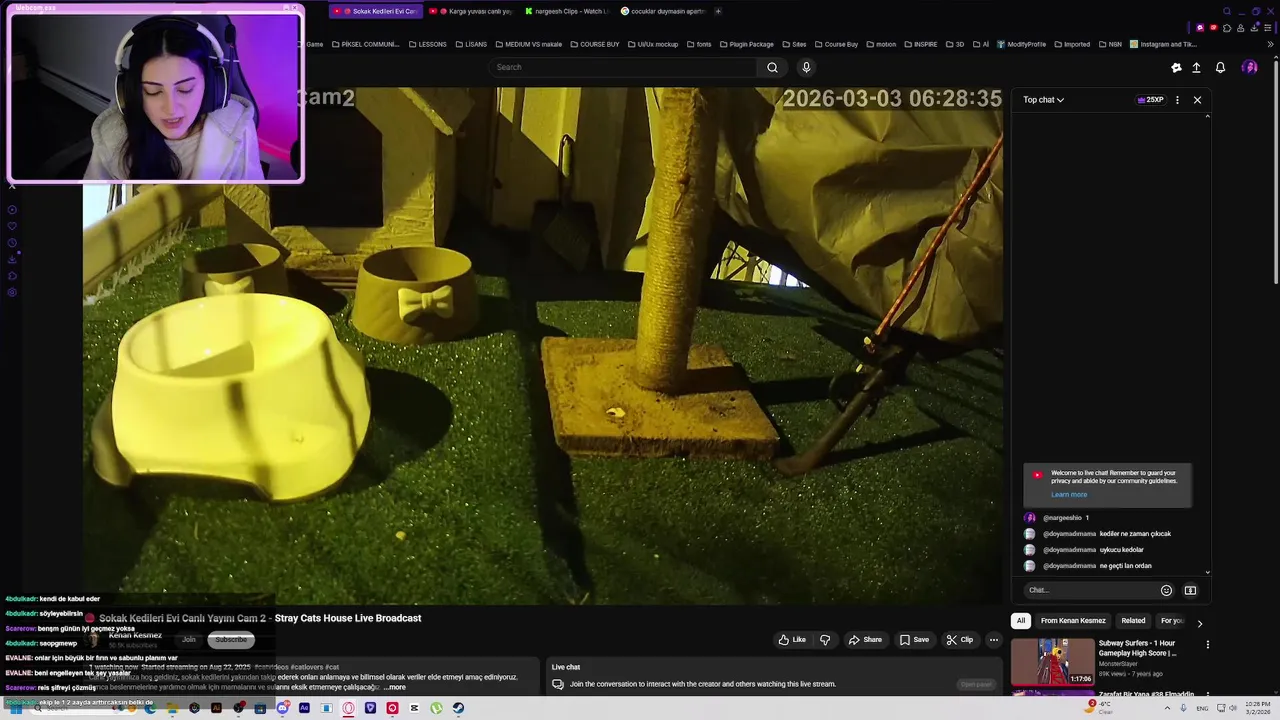Follow the Learn more link in chat
Screen dimensions: 1280x720
point(1068,494)
